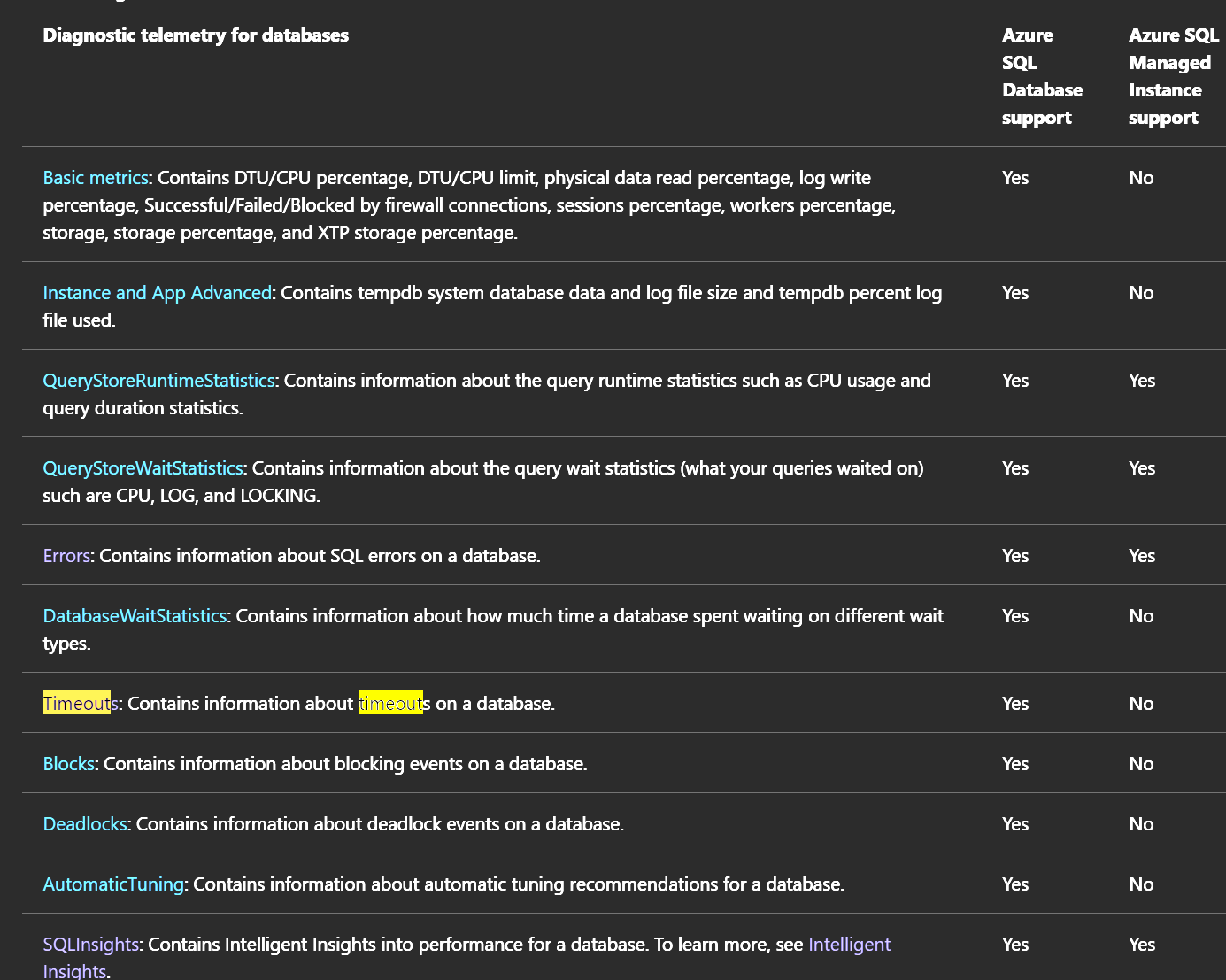Click the QueryStoreRuntimeStatistics link

(158, 381)
